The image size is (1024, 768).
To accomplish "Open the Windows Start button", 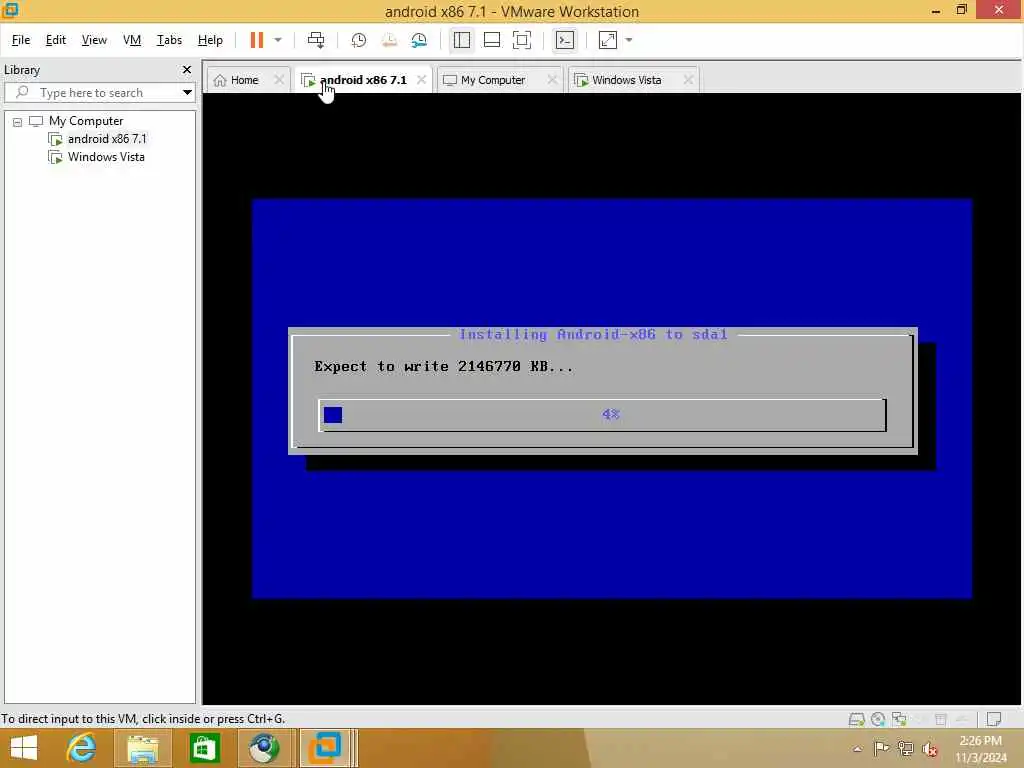I will coord(24,748).
